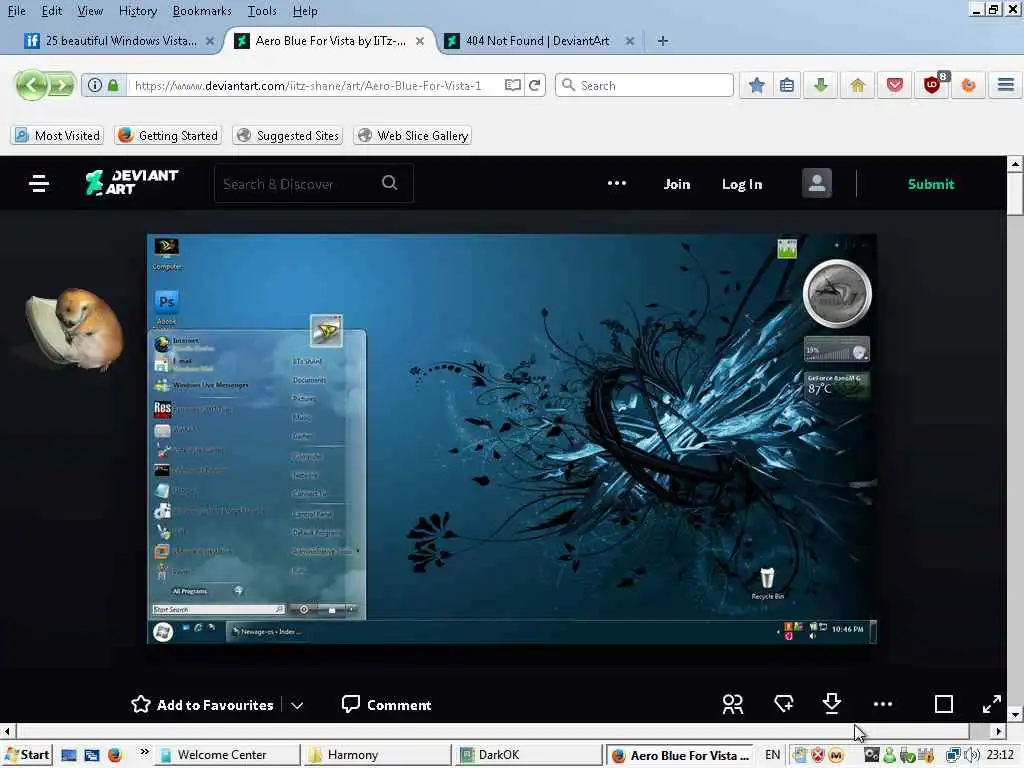Screen dimensions: 1024x768
Task: Click the volume speaker tray icon
Action: point(971,755)
